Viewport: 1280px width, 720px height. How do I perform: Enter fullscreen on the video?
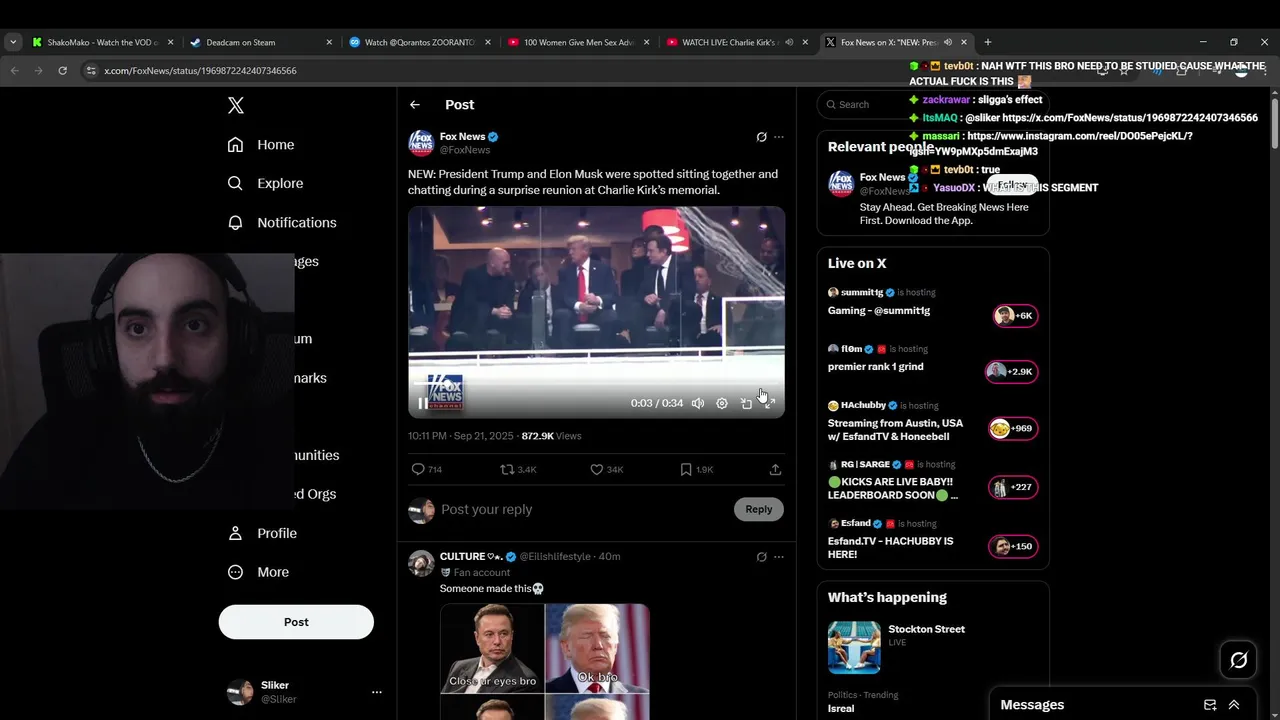pyautogui.click(x=770, y=403)
